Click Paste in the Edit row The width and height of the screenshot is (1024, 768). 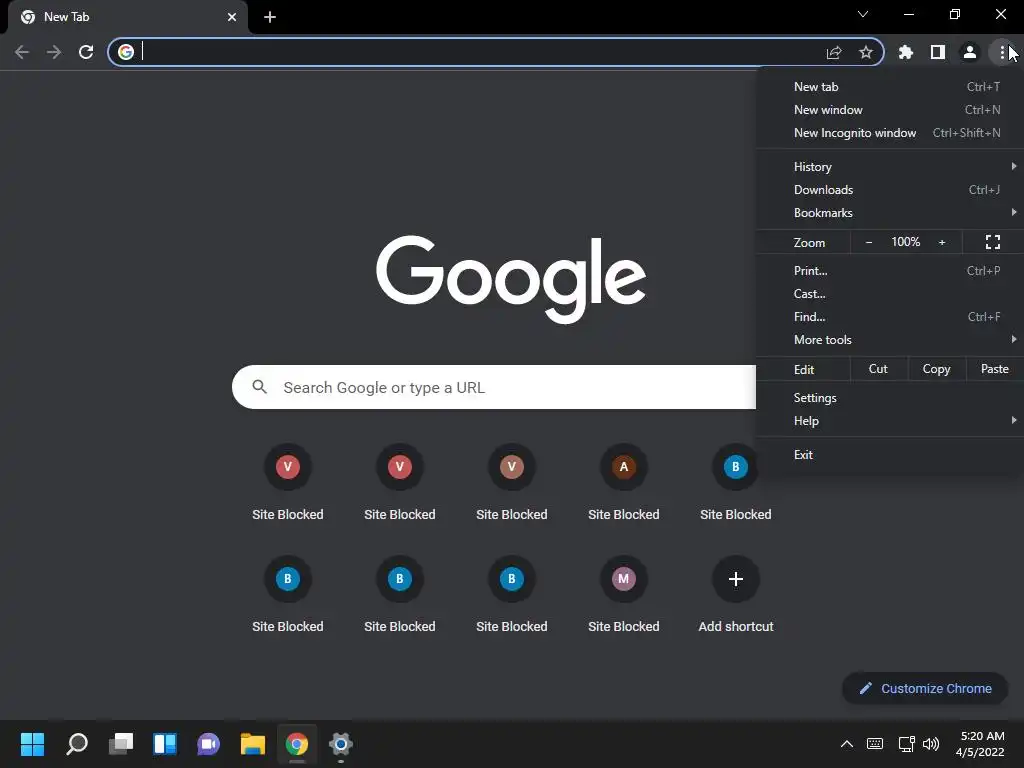[x=995, y=369]
